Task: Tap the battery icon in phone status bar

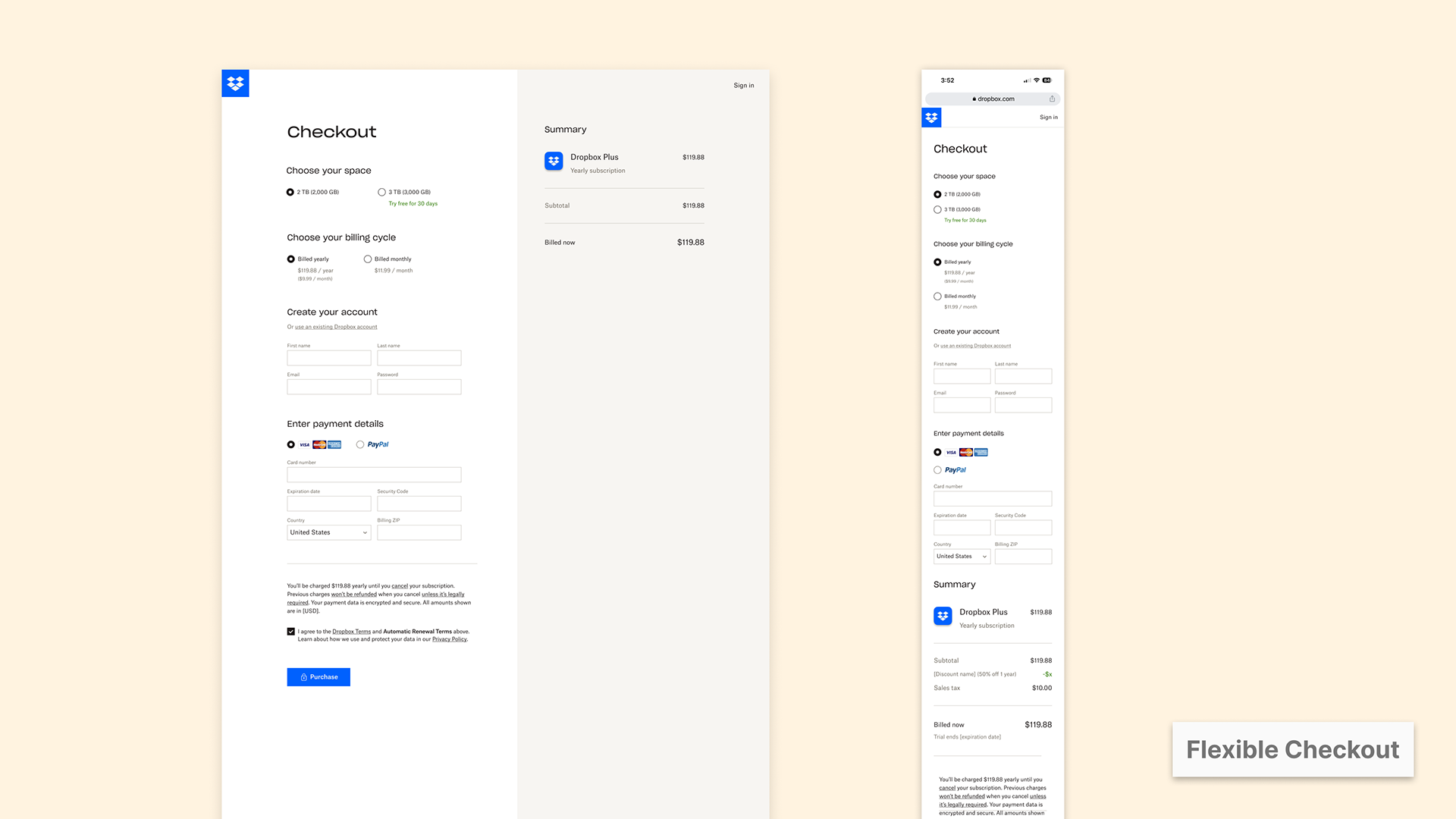Action: pyautogui.click(x=1046, y=80)
